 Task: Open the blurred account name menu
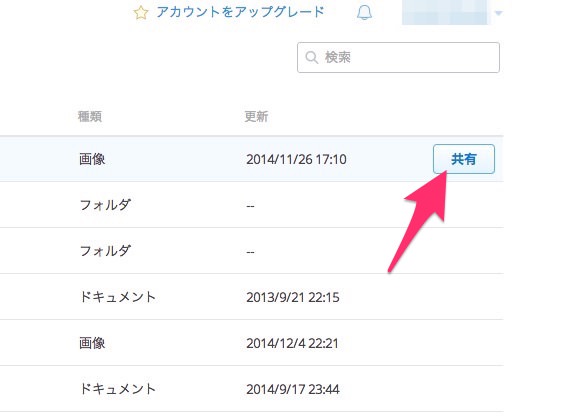point(445,13)
